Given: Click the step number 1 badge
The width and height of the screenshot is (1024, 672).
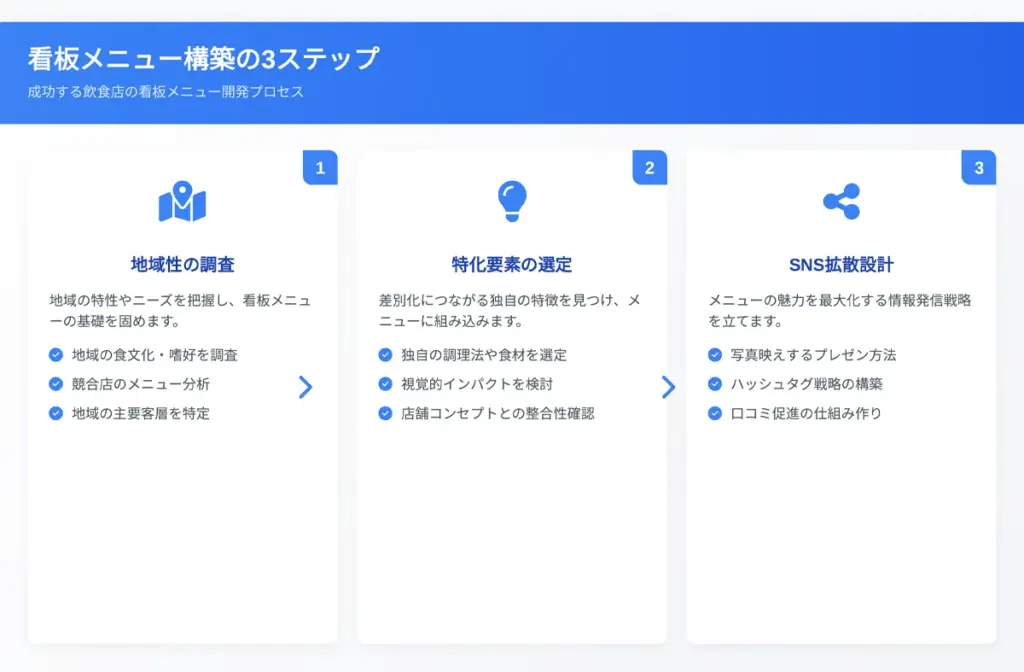Looking at the screenshot, I should (320, 168).
